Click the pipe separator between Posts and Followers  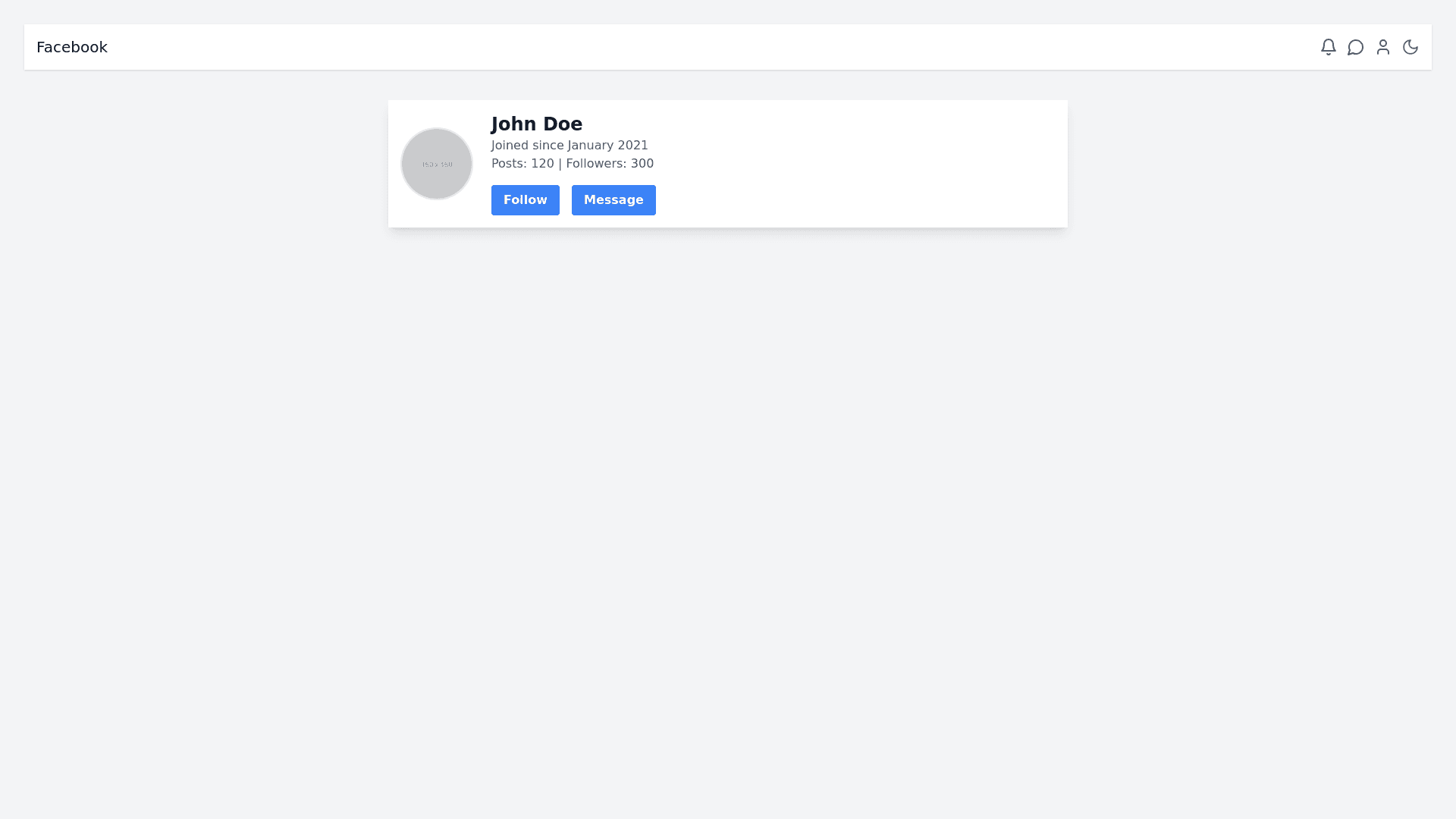click(560, 164)
